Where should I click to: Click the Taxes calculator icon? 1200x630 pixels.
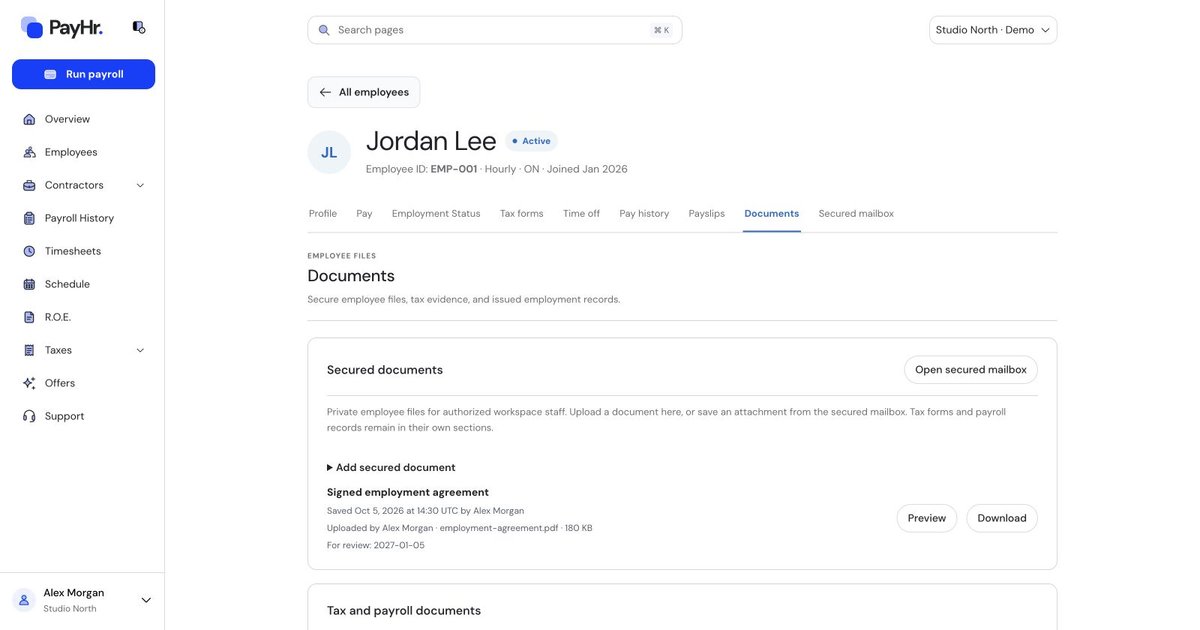click(29, 350)
